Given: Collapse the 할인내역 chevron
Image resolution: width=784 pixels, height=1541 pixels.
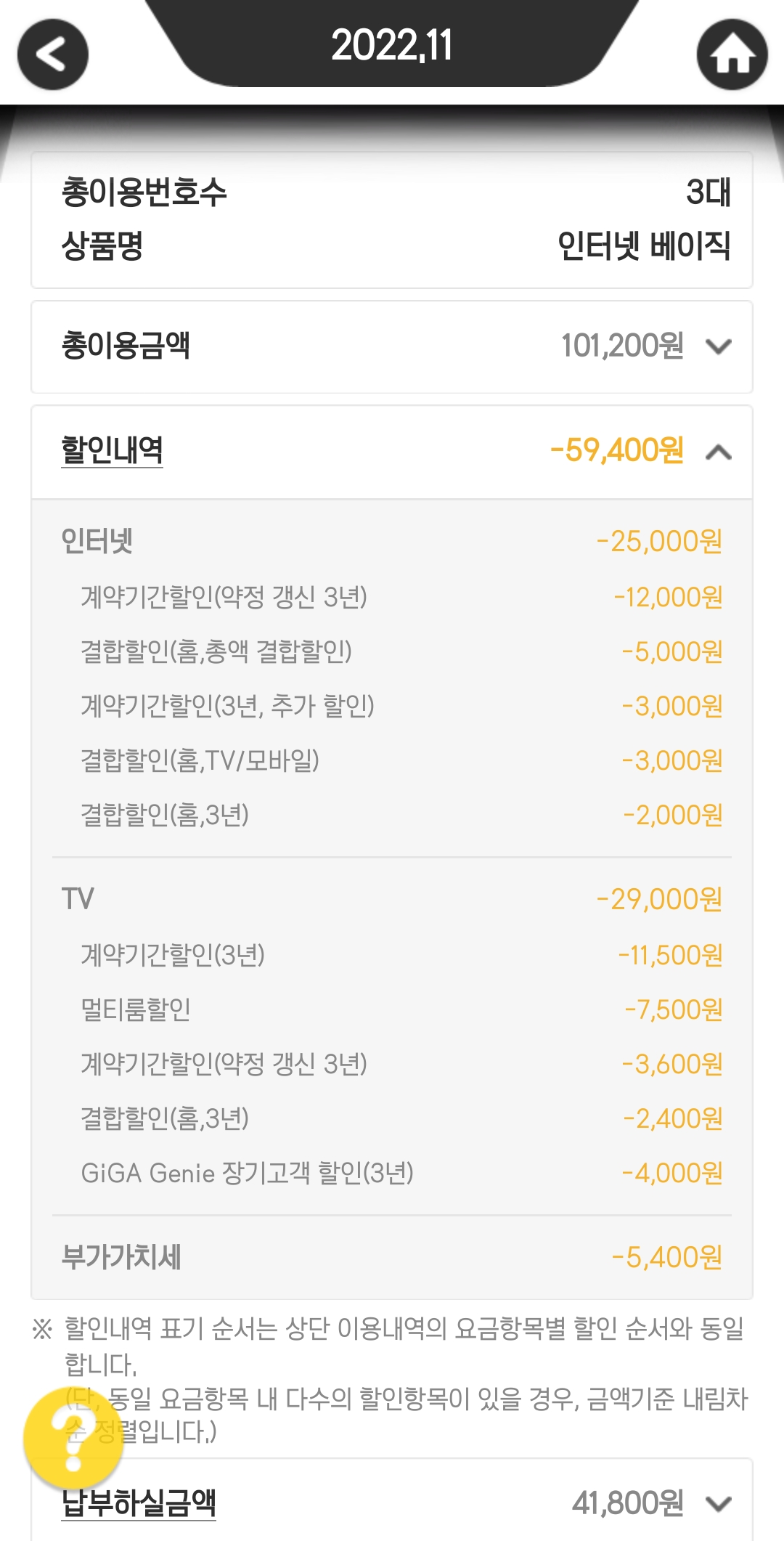Looking at the screenshot, I should coord(718,452).
